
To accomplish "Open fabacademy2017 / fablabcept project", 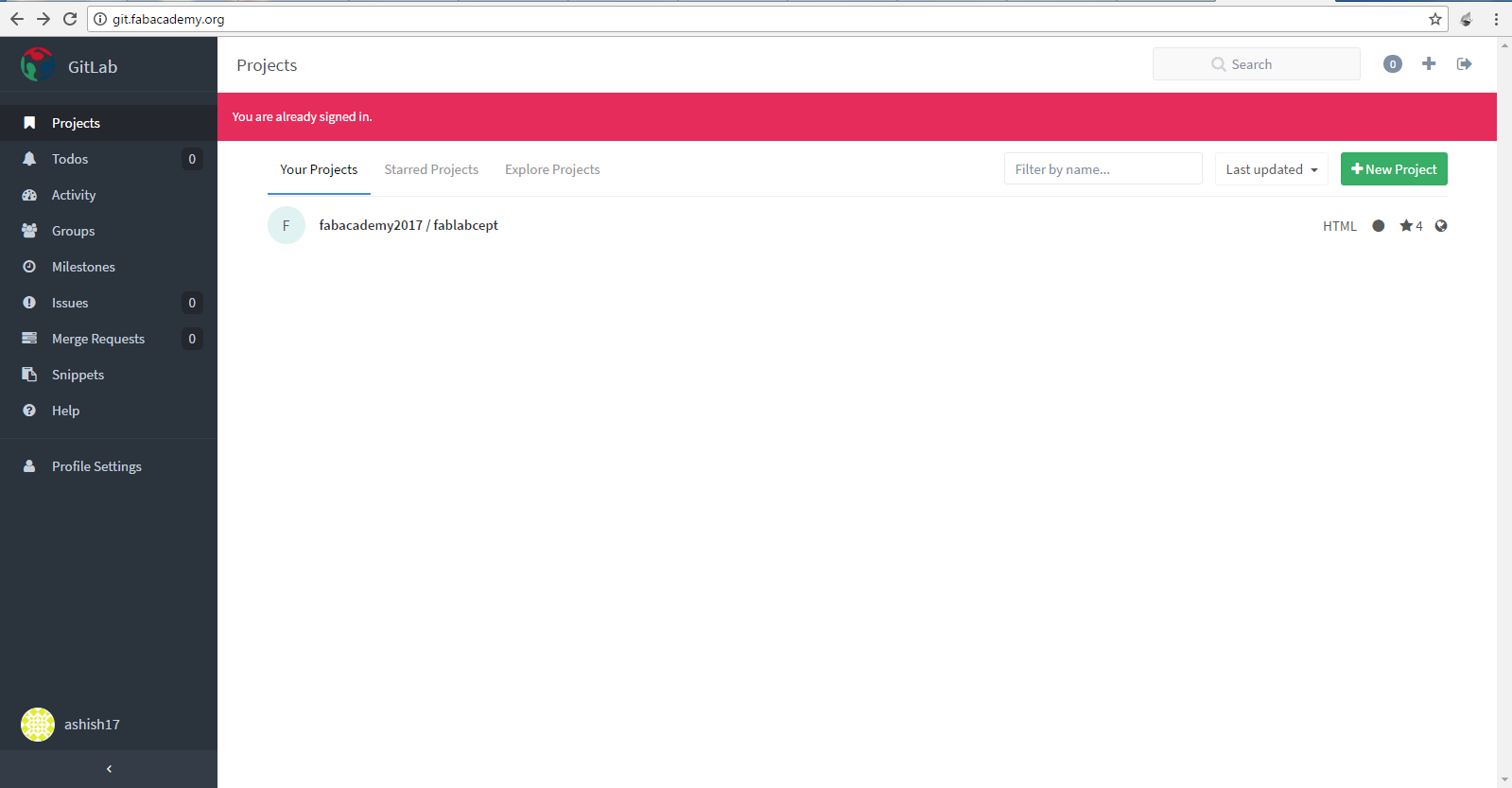I will click(408, 225).
